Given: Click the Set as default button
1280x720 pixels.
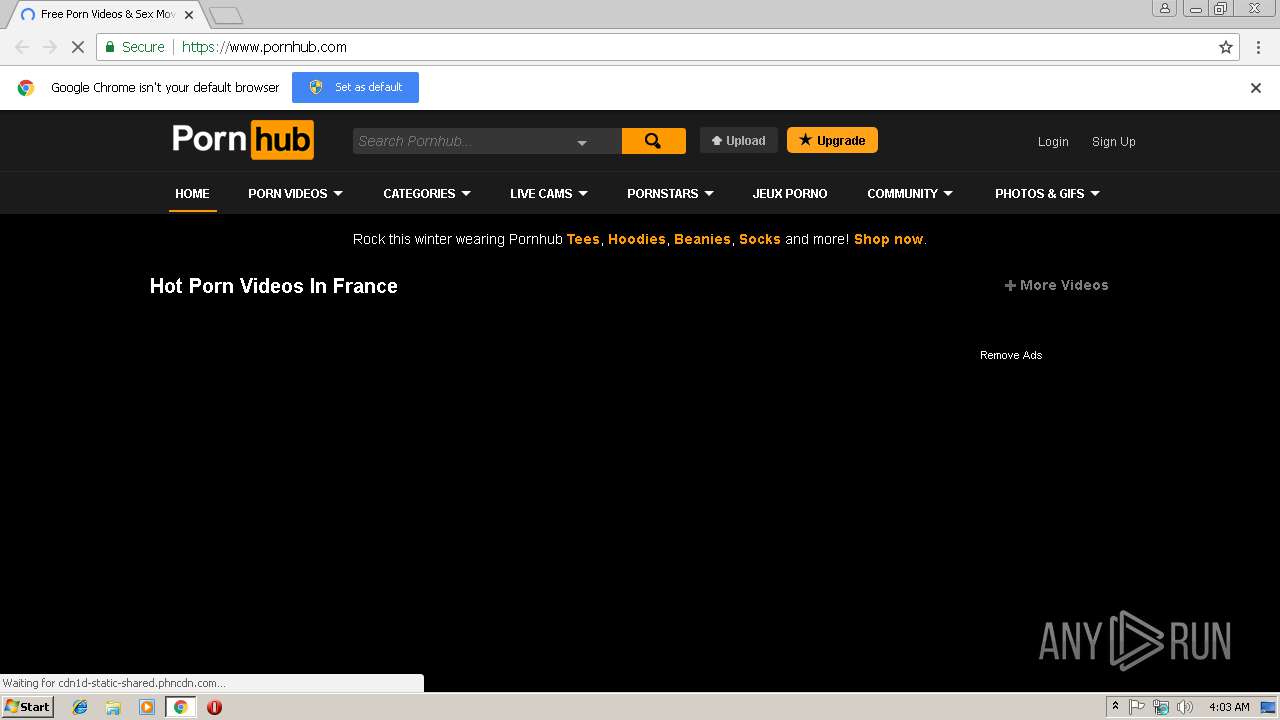Looking at the screenshot, I should point(355,87).
